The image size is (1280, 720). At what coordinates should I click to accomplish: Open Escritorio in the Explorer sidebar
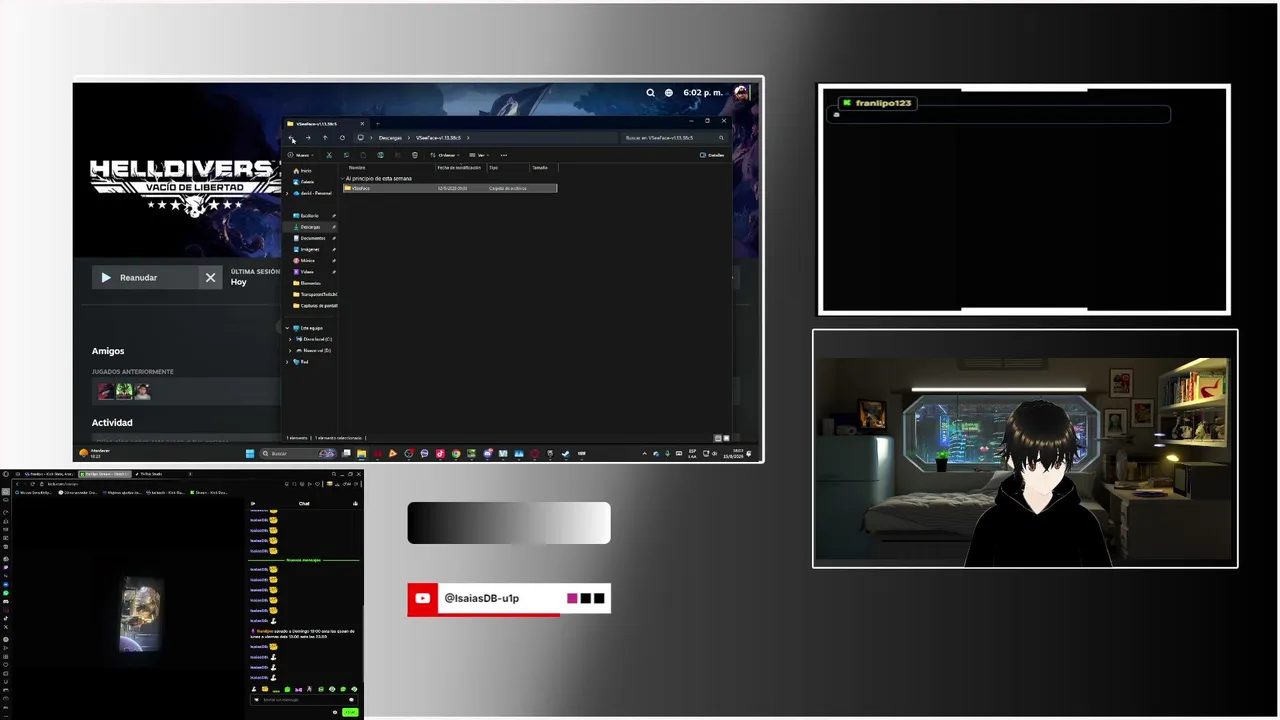(x=310, y=215)
